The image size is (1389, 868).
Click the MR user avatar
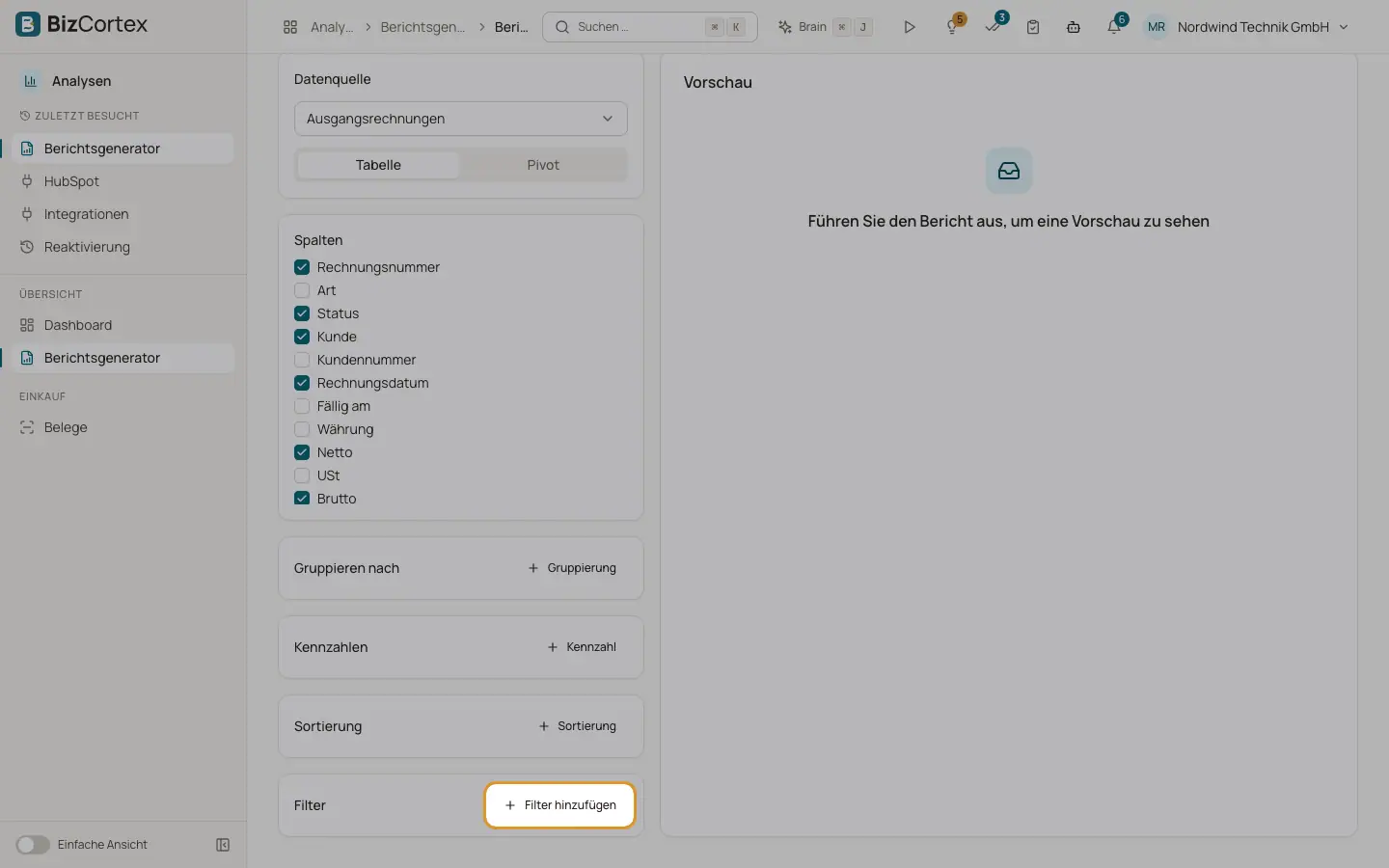coord(1156,27)
